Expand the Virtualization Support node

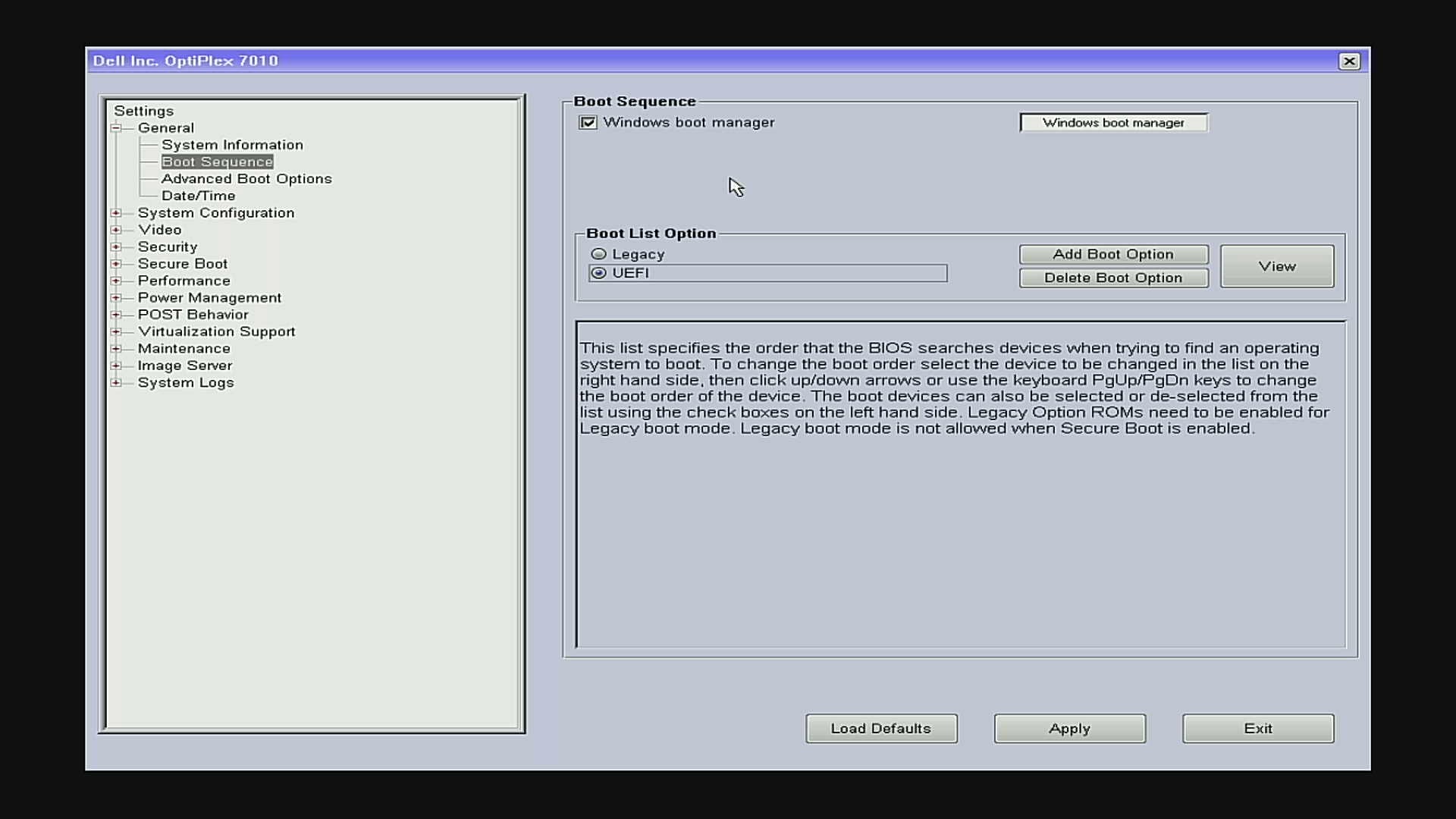[x=116, y=331]
